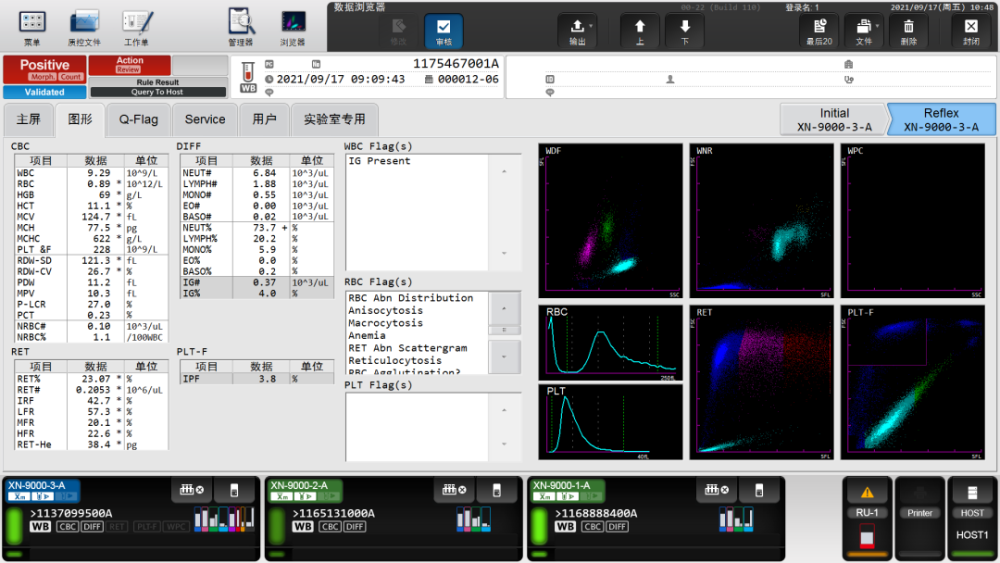The height and width of the screenshot is (563, 1000).
Task: Open the WNR scattergram
Action: pos(761,221)
